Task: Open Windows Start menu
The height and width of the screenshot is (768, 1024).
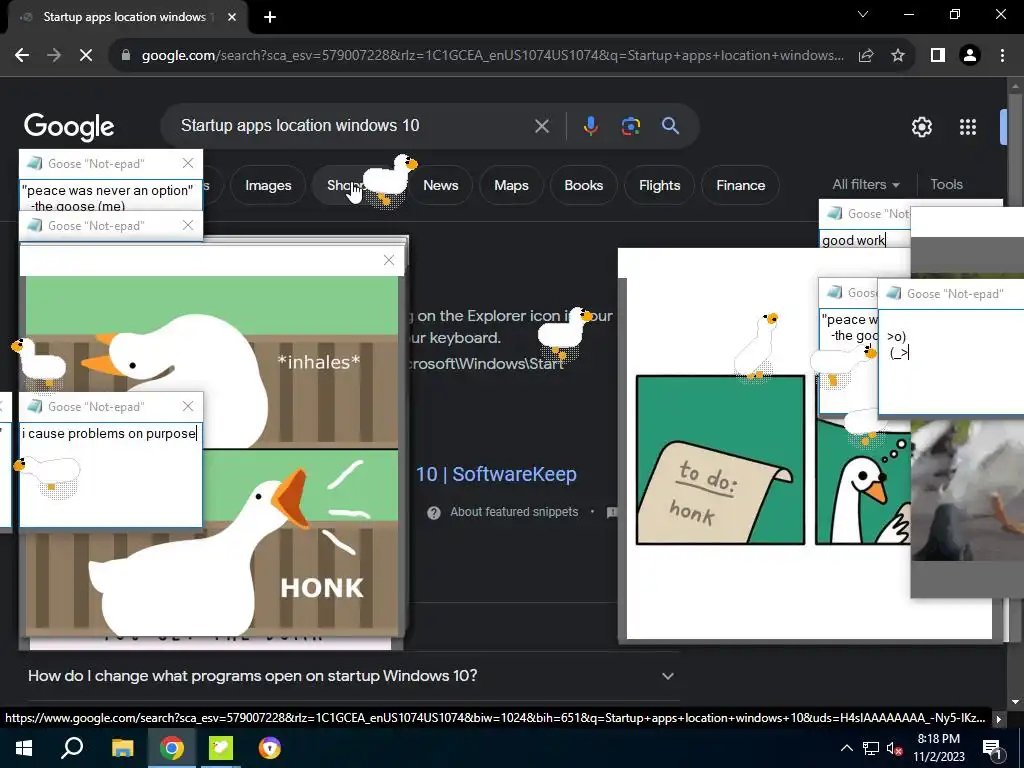Action: pyautogui.click(x=24, y=748)
